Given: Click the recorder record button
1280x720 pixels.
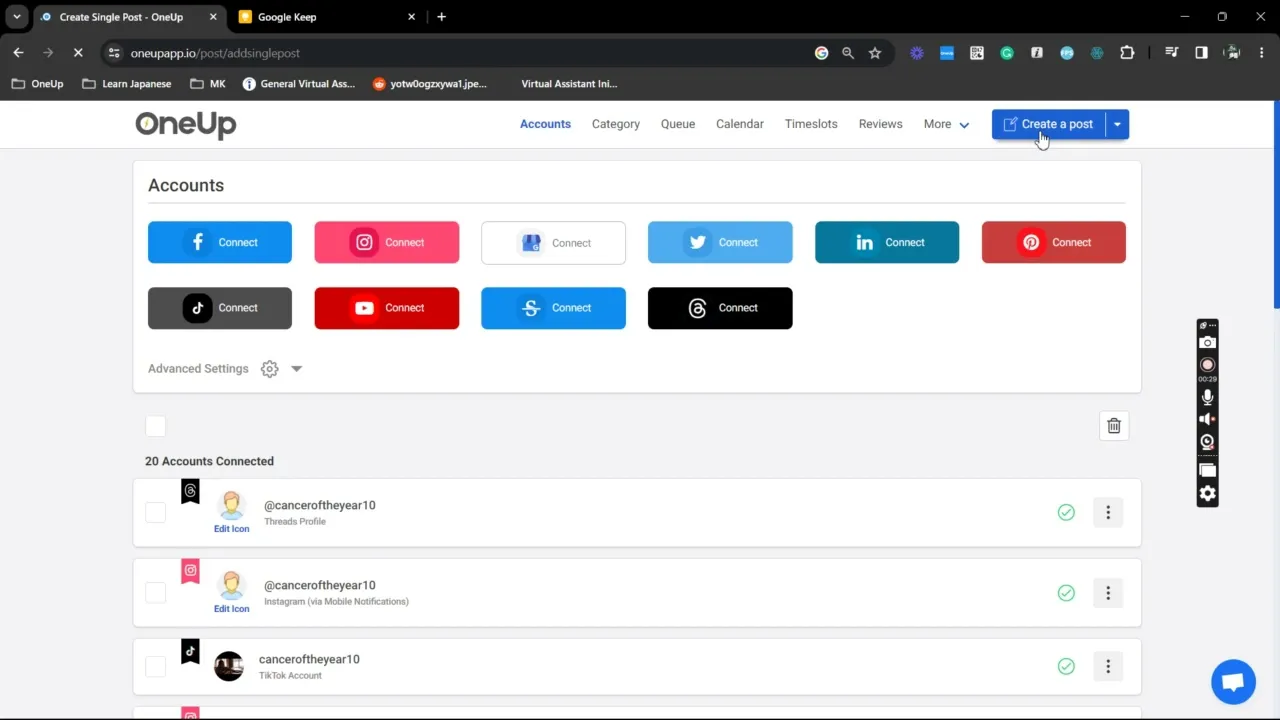Looking at the screenshot, I should pyautogui.click(x=1207, y=365).
